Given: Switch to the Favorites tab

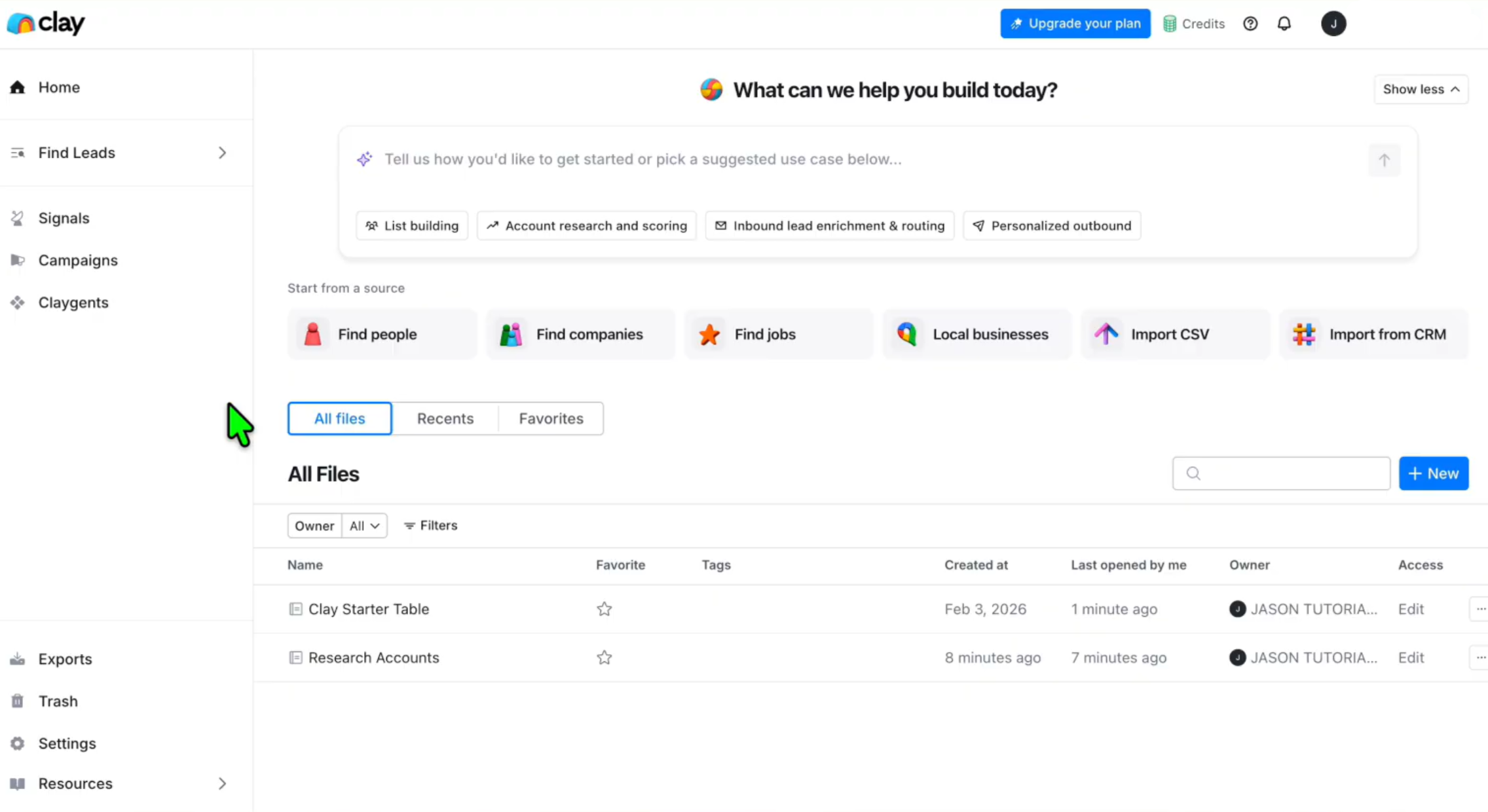Looking at the screenshot, I should (x=551, y=418).
